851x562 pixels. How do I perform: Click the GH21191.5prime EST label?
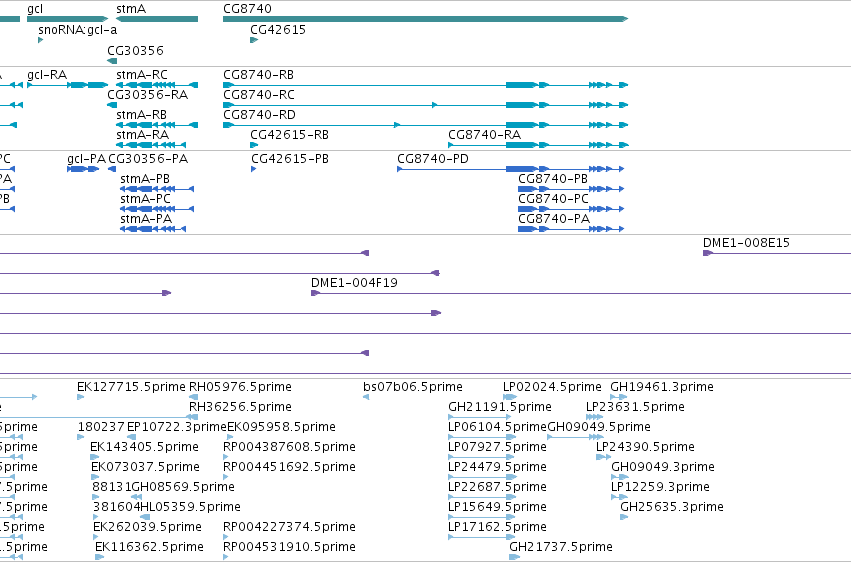[500, 407]
